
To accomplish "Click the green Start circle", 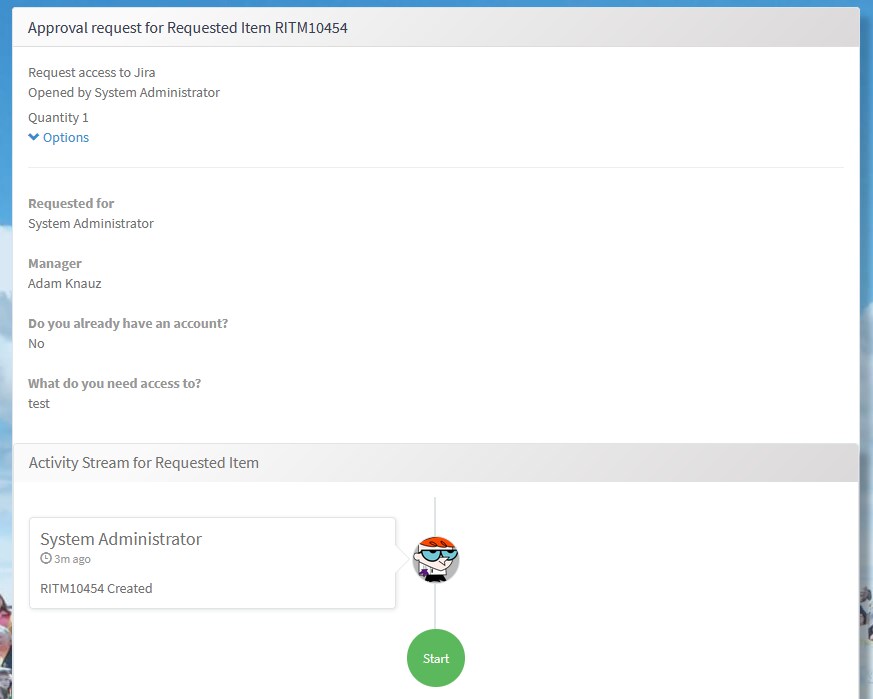I will coord(436,658).
